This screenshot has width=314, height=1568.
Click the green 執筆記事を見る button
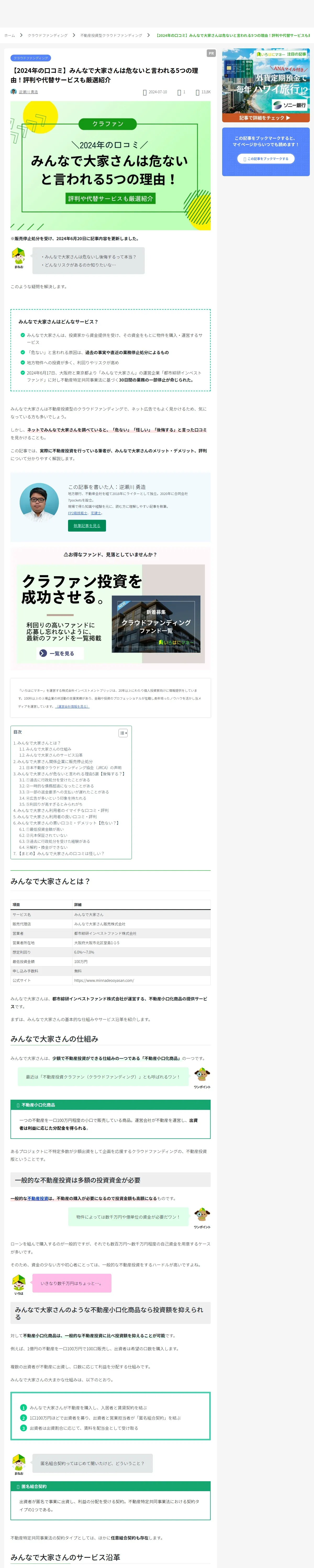(x=87, y=525)
